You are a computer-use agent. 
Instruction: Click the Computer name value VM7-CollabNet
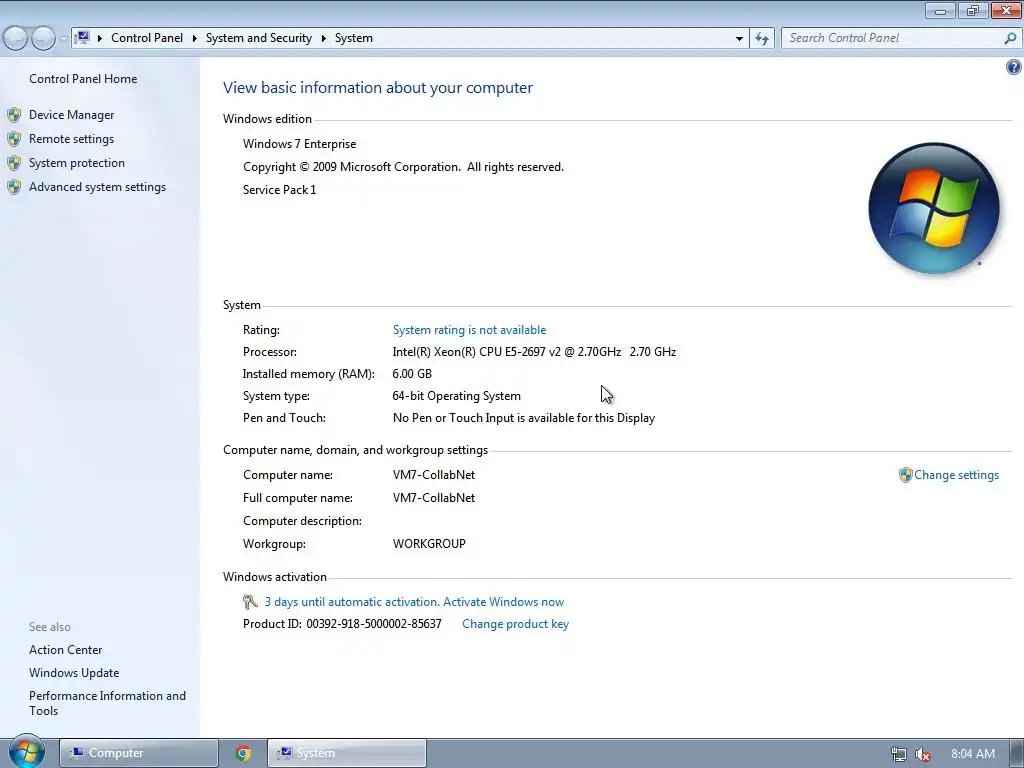(x=434, y=475)
